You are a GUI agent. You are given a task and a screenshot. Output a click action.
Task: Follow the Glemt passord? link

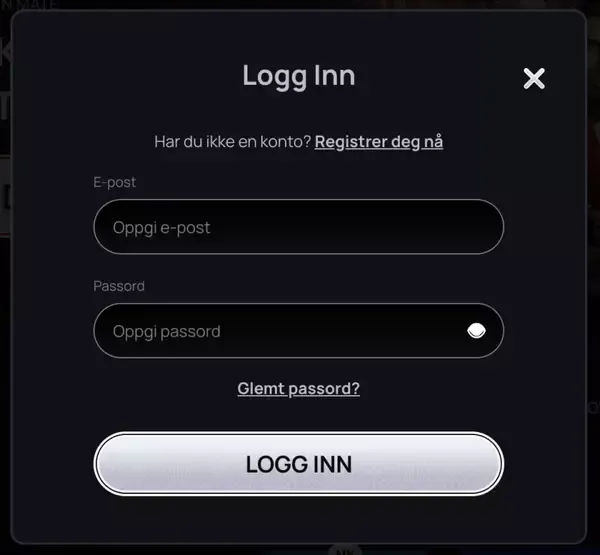298,388
